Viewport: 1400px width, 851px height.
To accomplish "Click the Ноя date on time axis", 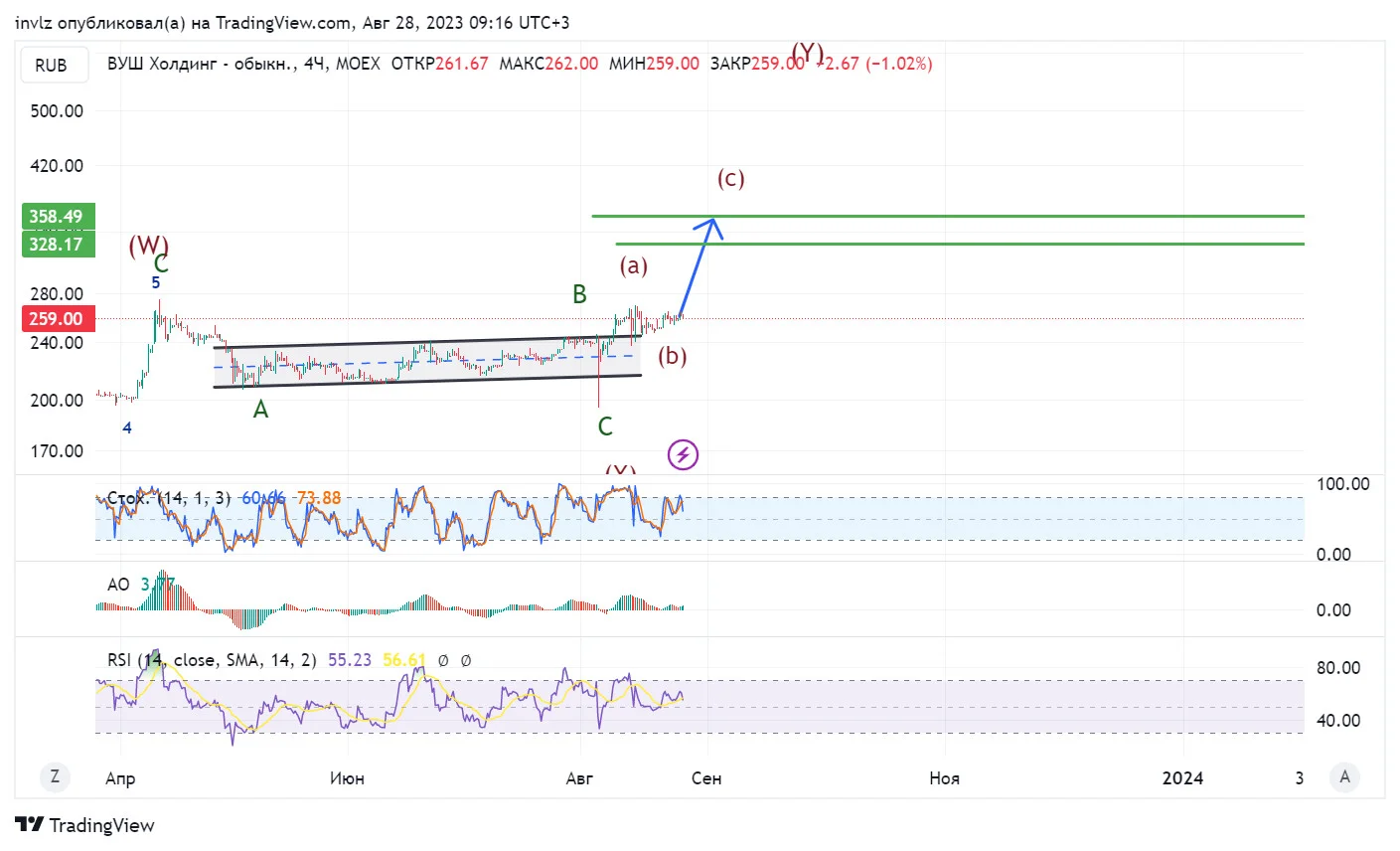I will (x=944, y=778).
